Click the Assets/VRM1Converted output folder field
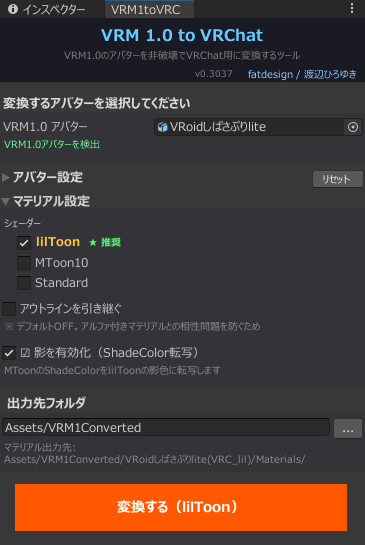Screen dimensions: 365x545 (x=166, y=428)
